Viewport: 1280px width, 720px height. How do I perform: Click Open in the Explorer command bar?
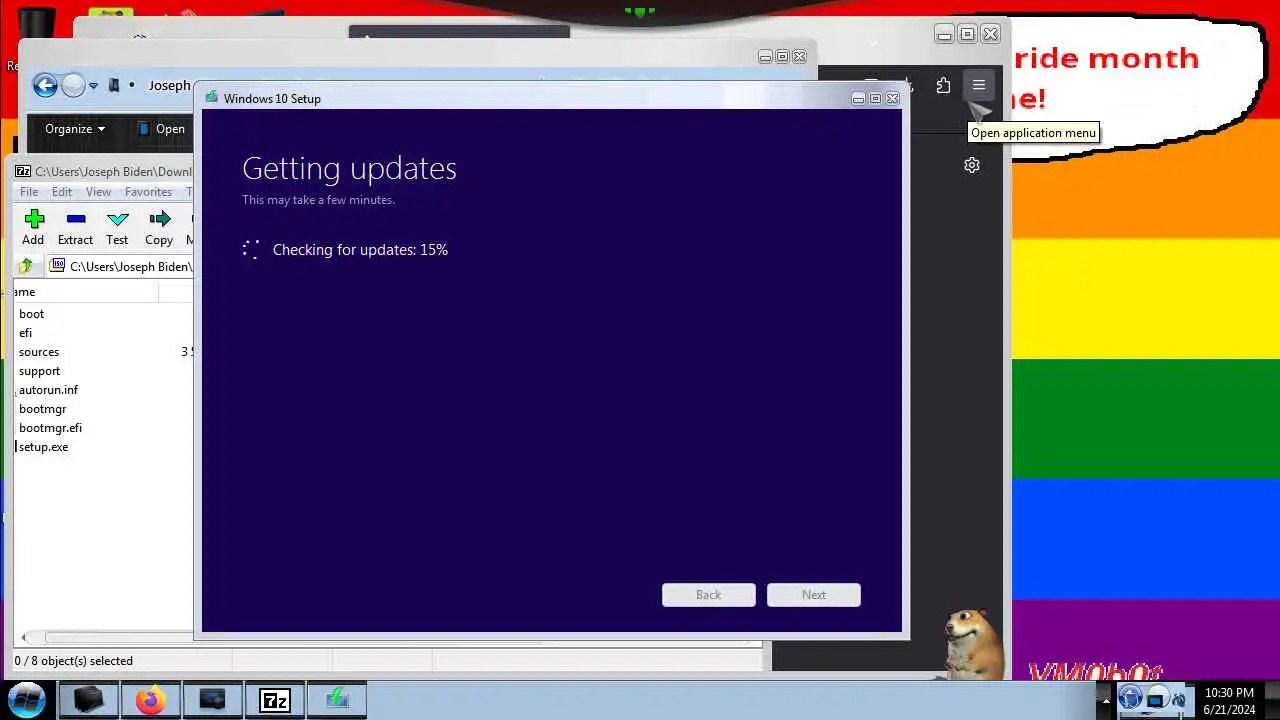(x=161, y=129)
